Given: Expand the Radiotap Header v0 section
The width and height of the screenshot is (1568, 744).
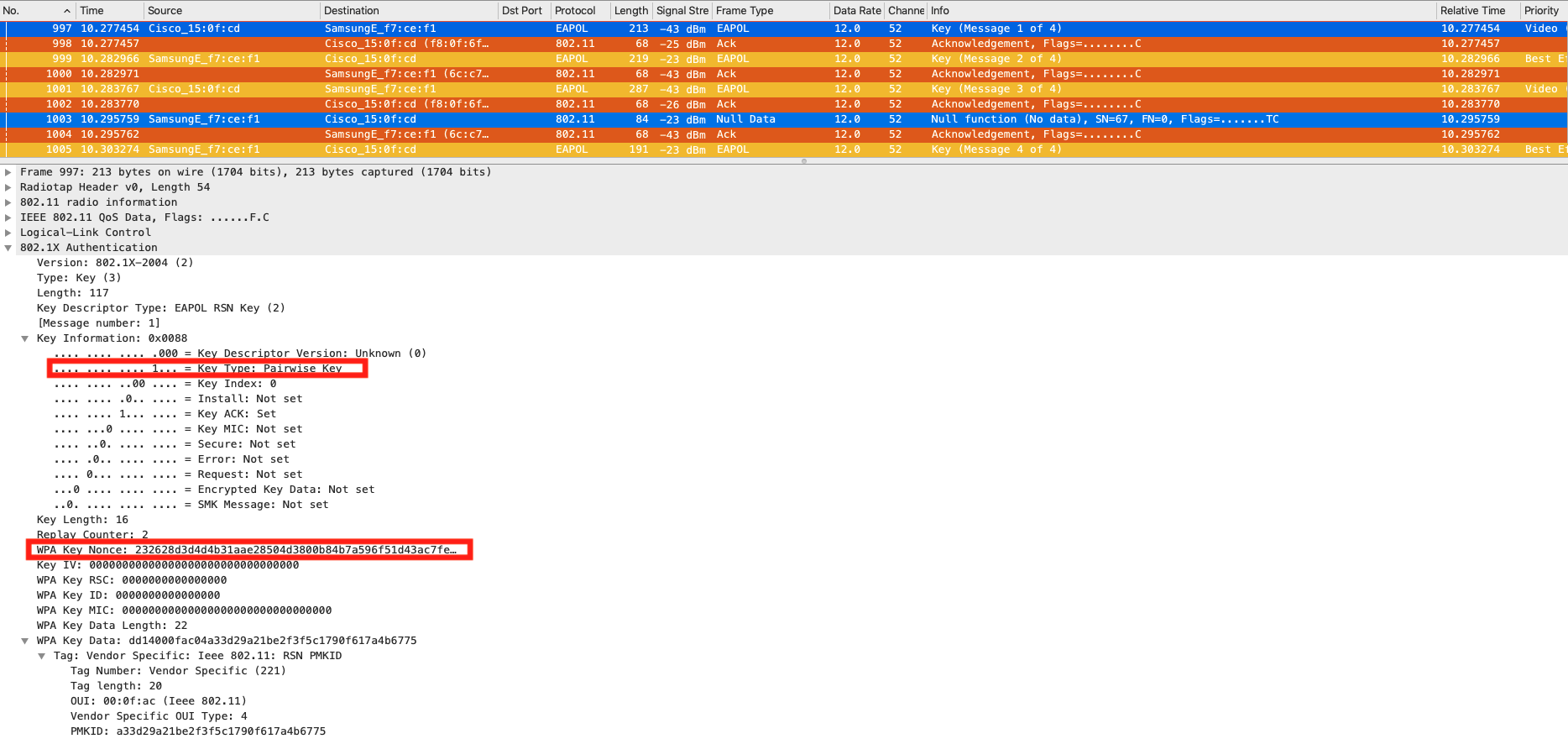Looking at the screenshot, I should click(x=8, y=187).
